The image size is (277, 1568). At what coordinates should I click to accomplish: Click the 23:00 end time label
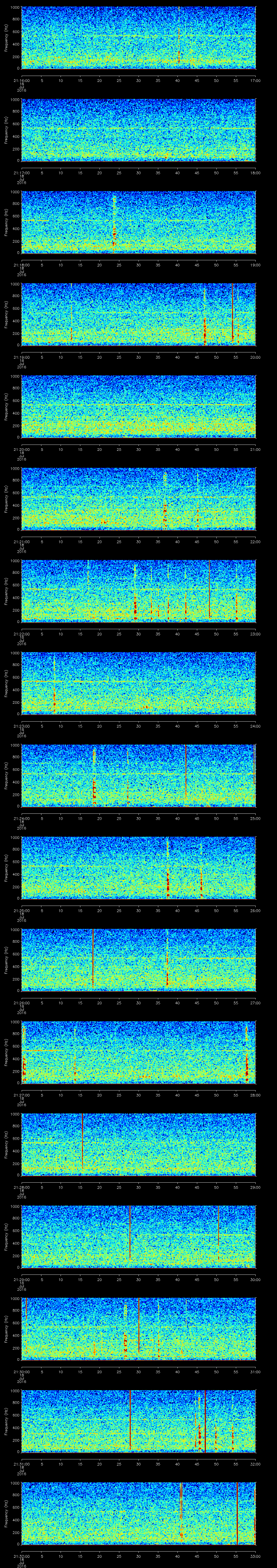coord(256,634)
